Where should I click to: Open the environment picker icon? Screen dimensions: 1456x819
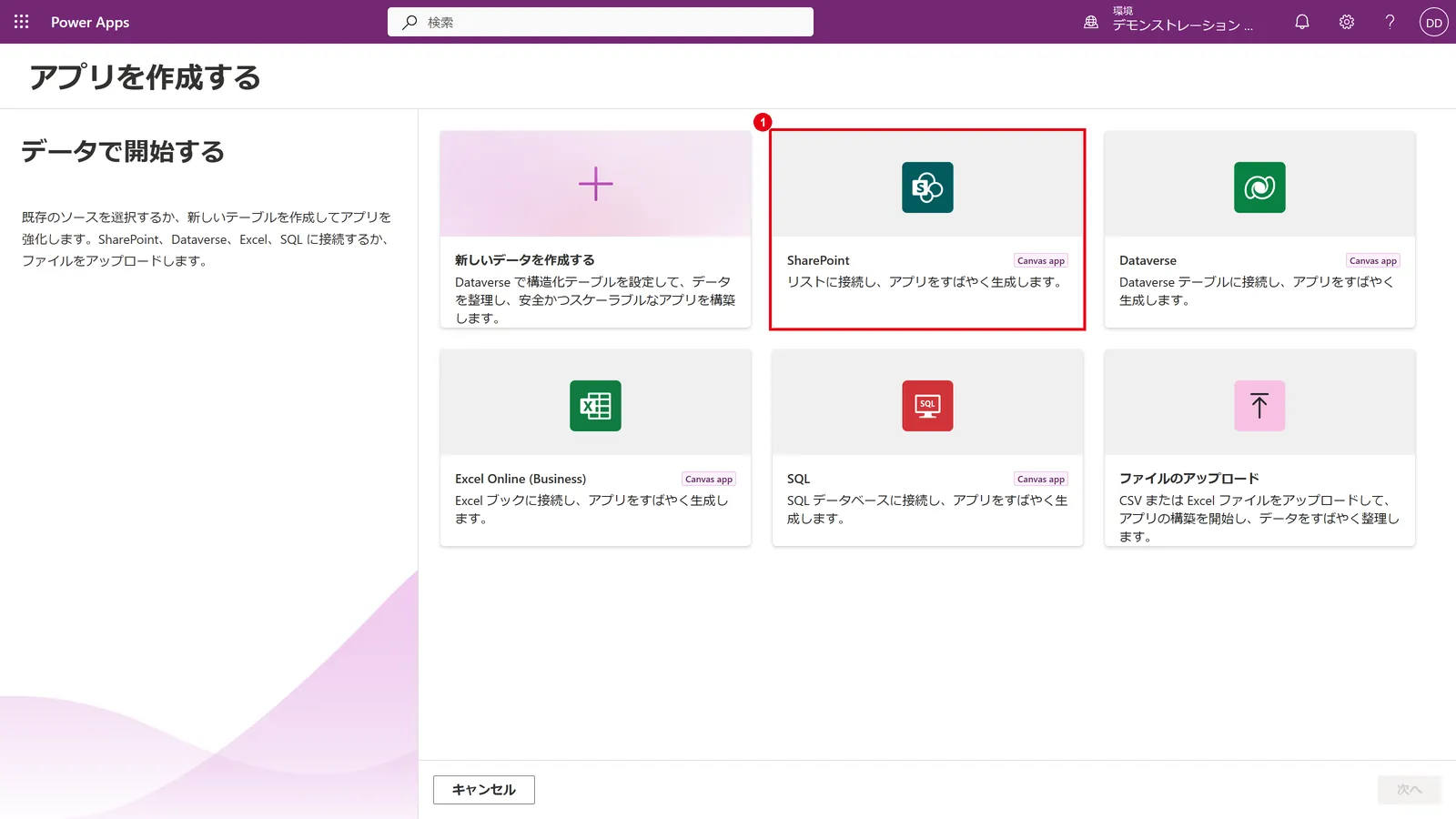click(x=1091, y=22)
